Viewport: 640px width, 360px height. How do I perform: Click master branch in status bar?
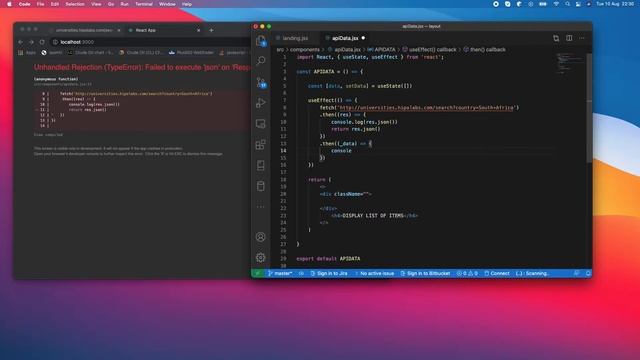pos(280,273)
